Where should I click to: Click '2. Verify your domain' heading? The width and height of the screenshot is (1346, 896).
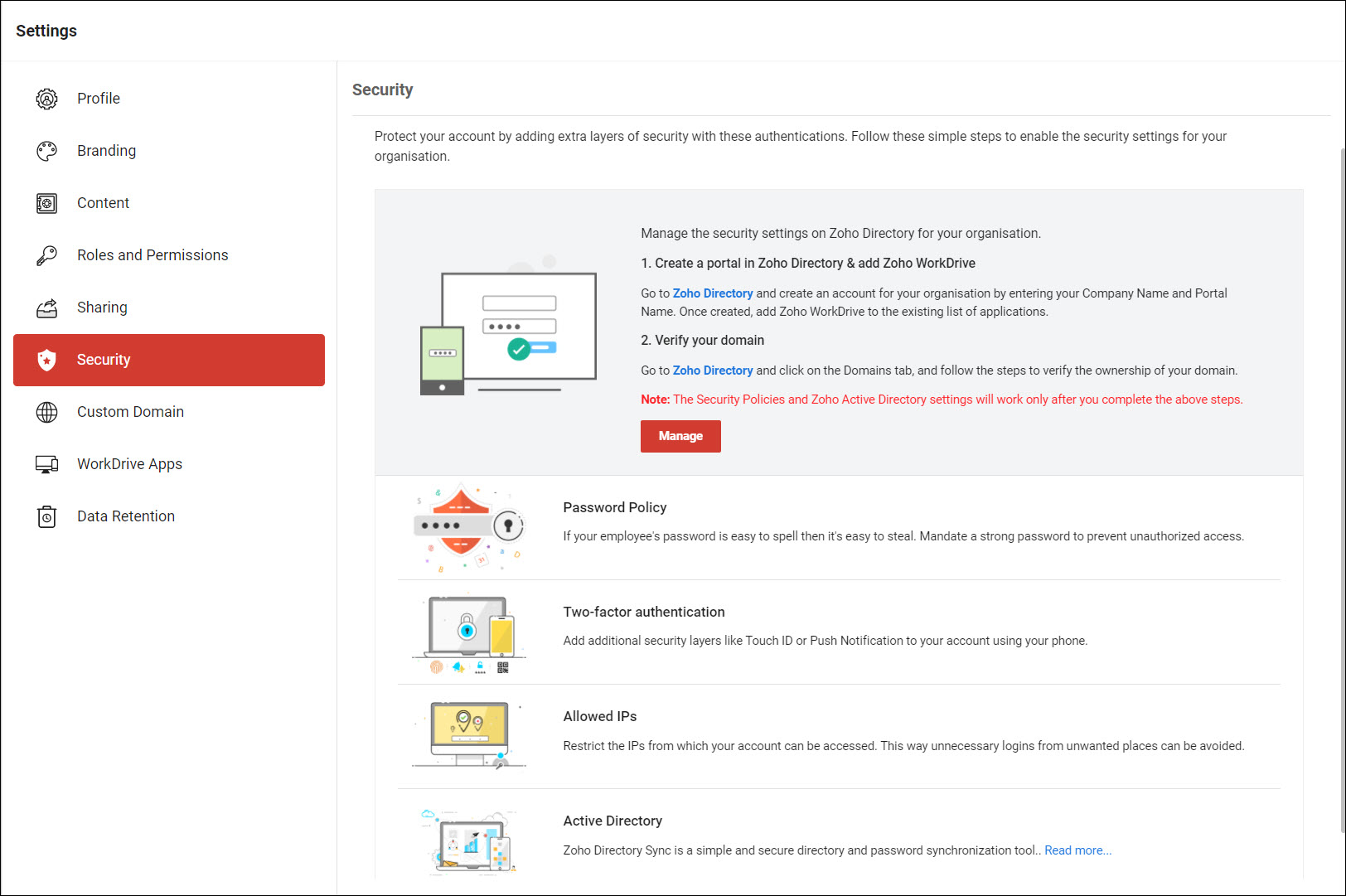tap(703, 341)
